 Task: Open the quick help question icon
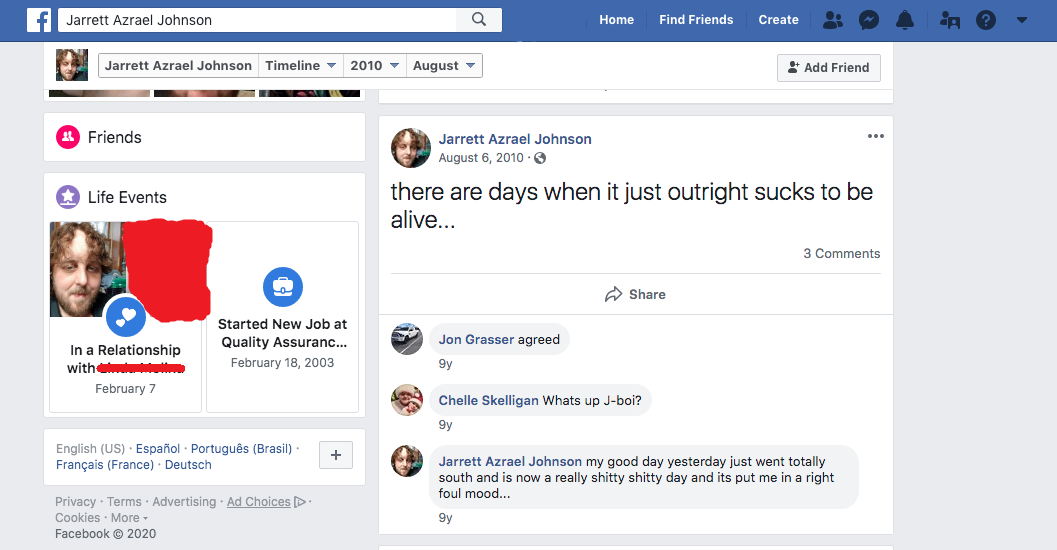(x=986, y=20)
